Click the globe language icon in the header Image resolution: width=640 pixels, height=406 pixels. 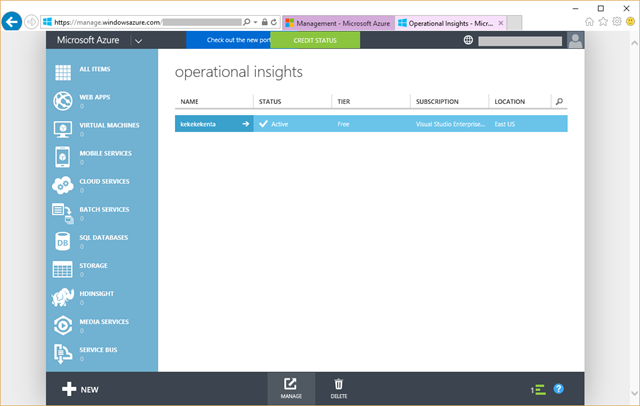[468, 40]
